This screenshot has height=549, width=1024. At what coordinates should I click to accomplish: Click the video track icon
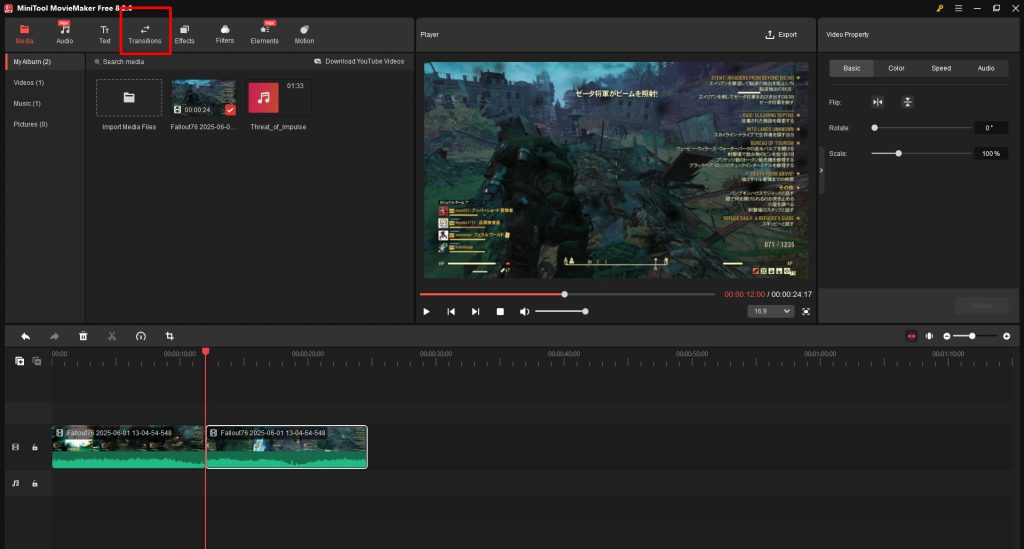click(x=16, y=447)
